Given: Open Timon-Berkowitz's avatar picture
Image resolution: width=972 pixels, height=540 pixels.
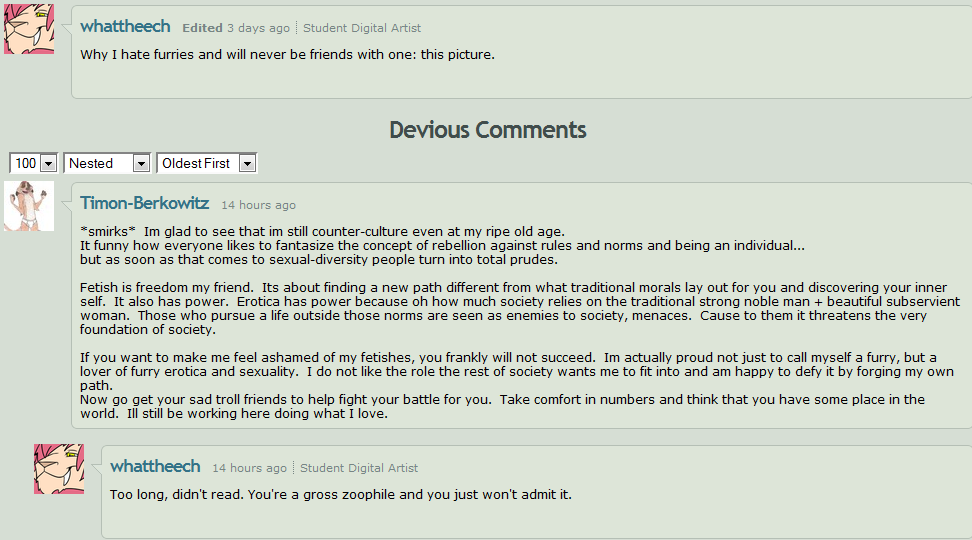Looking at the screenshot, I should (x=29, y=206).
